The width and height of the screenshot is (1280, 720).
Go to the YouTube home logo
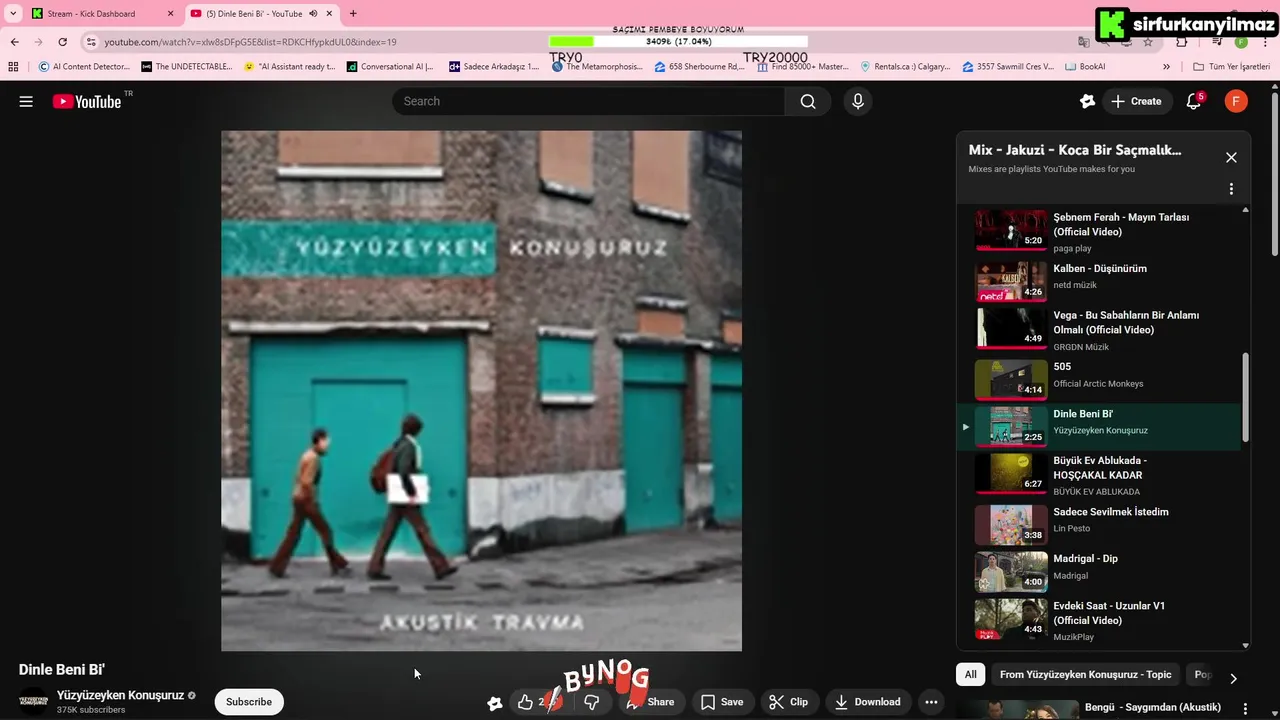click(x=87, y=101)
